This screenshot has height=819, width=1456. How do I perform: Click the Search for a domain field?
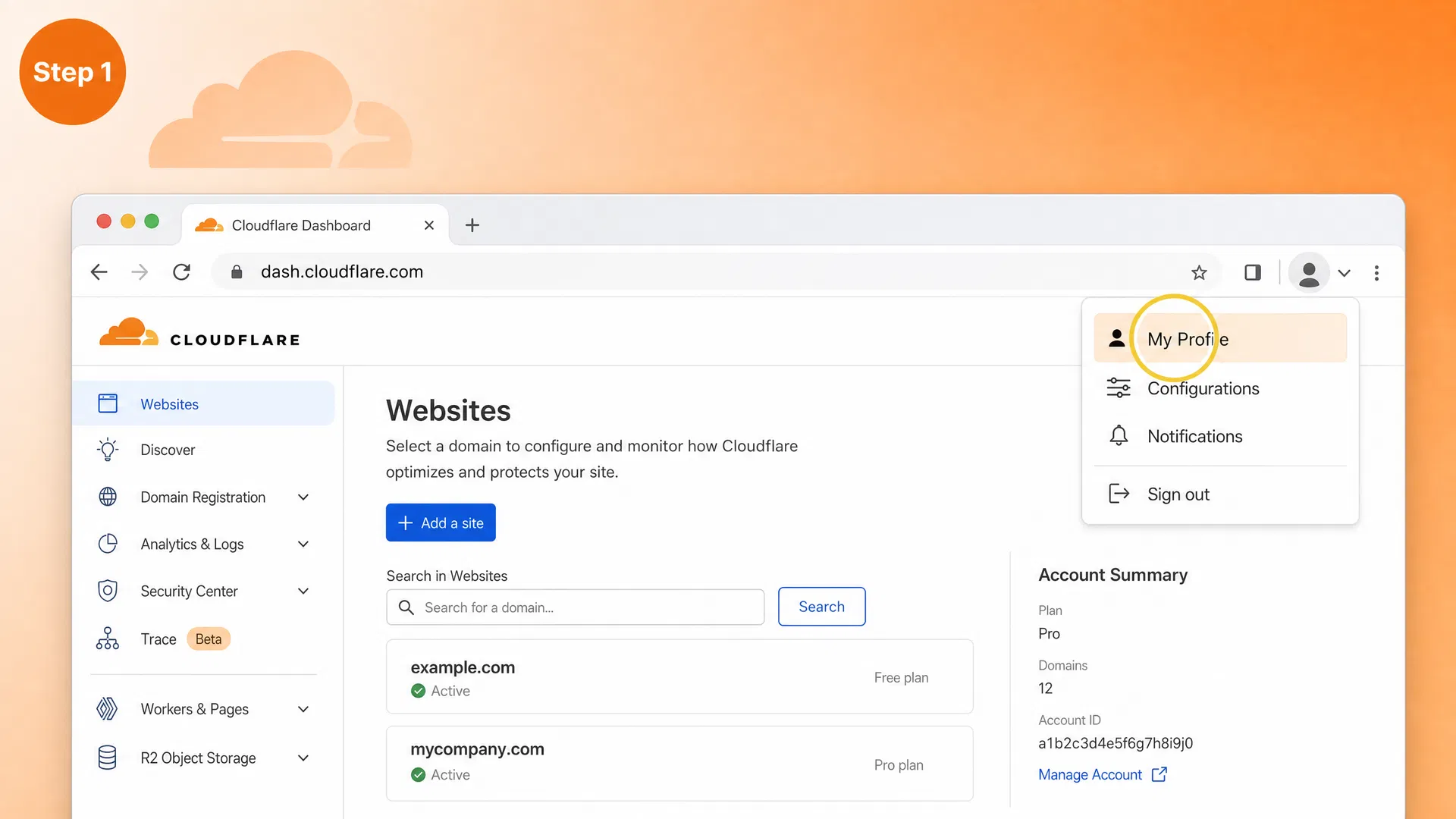coord(575,607)
